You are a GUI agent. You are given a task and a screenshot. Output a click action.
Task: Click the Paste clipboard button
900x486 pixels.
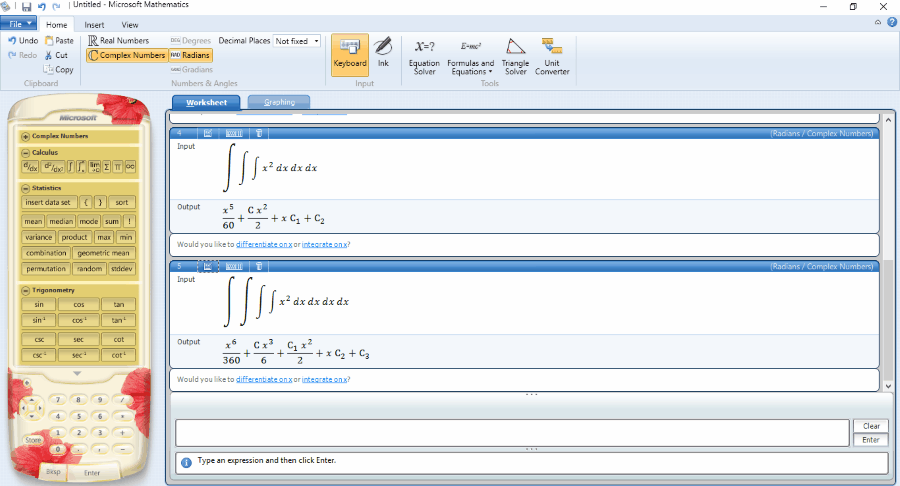tap(59, 41)
